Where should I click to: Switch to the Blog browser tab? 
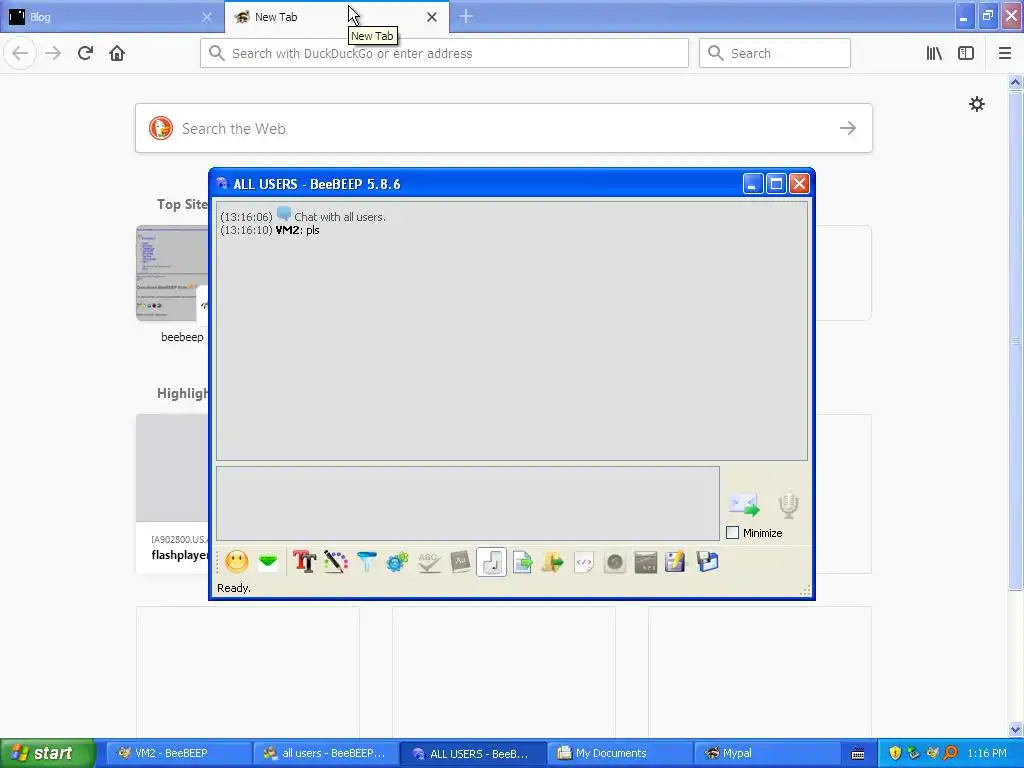coord(112,17)
